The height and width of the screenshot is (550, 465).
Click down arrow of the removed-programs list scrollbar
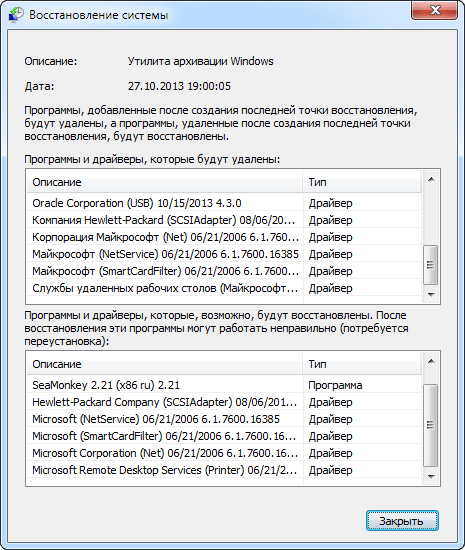click(431, 294)
